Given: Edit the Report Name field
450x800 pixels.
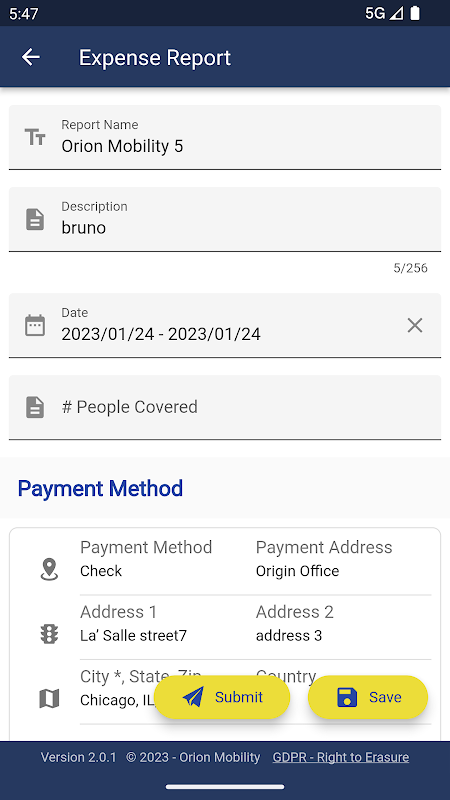Looking at the screenshot, I should [225, 137].
